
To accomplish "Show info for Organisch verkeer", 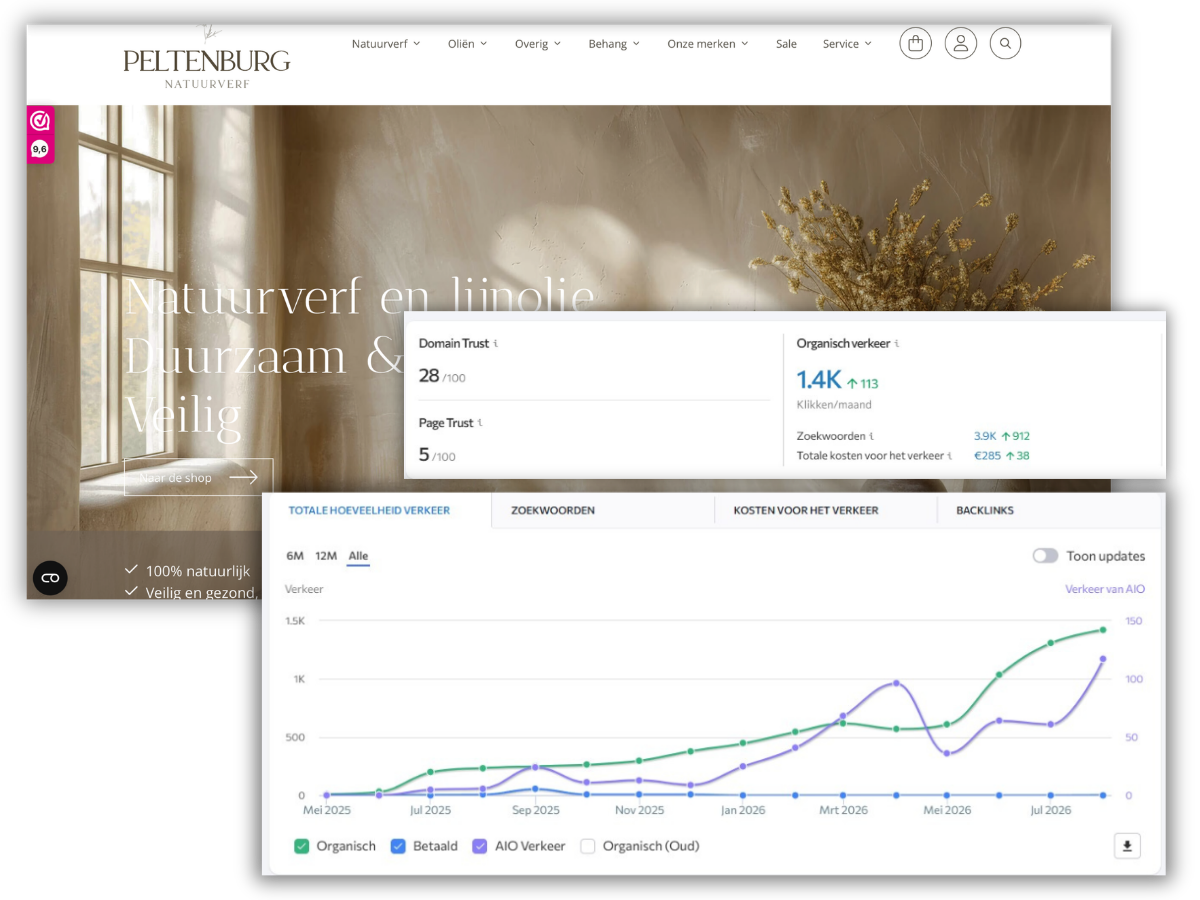I will pyautogui.click(x=896, y=343).
